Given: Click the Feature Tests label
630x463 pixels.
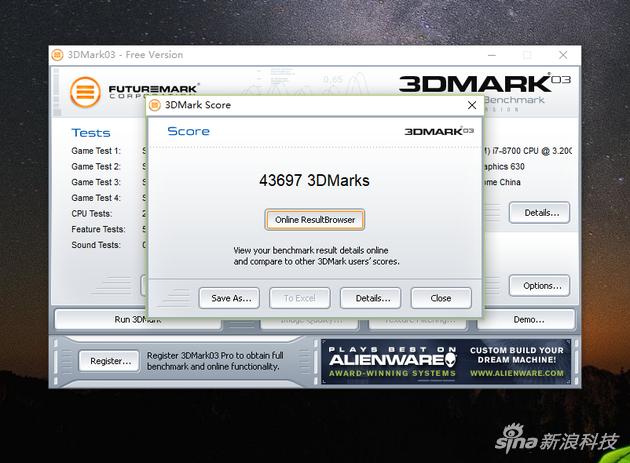Looking at the screenshot, I should [98, 229].
